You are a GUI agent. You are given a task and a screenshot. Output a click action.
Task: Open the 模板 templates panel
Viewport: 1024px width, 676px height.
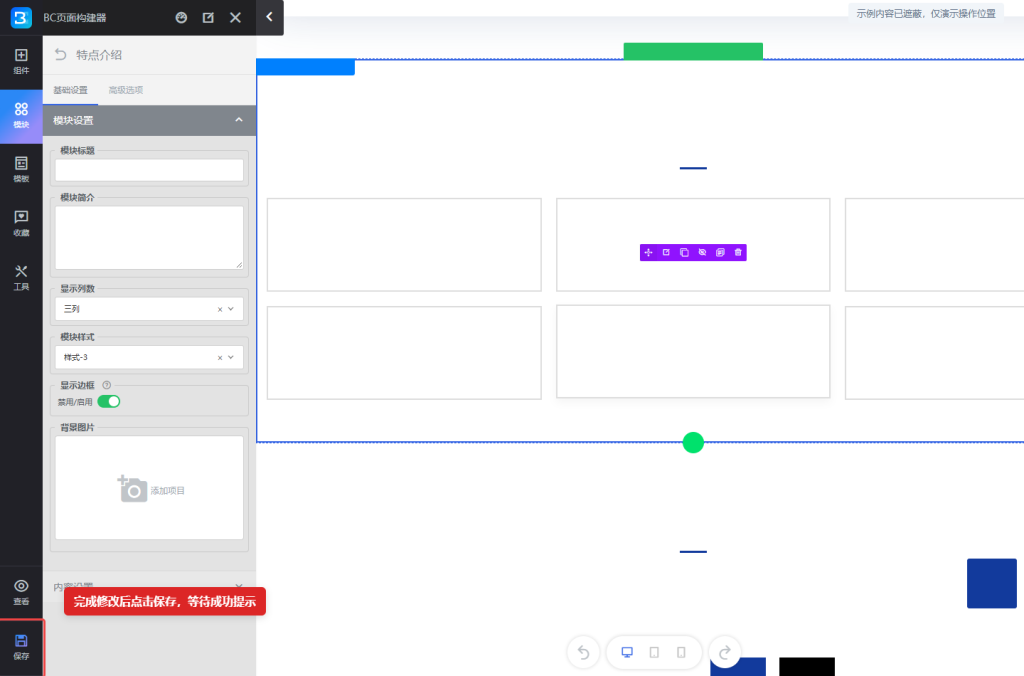(21, 170)
